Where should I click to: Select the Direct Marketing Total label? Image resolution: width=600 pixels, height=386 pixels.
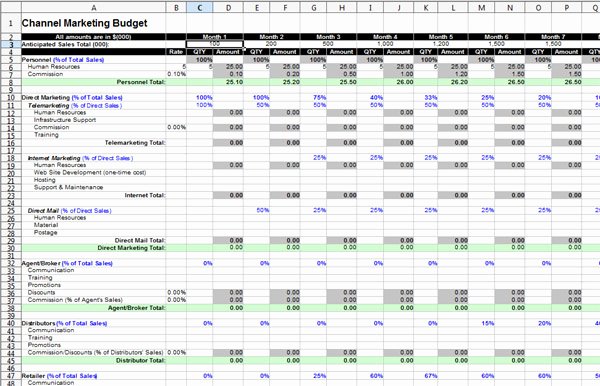click(131, 248)
